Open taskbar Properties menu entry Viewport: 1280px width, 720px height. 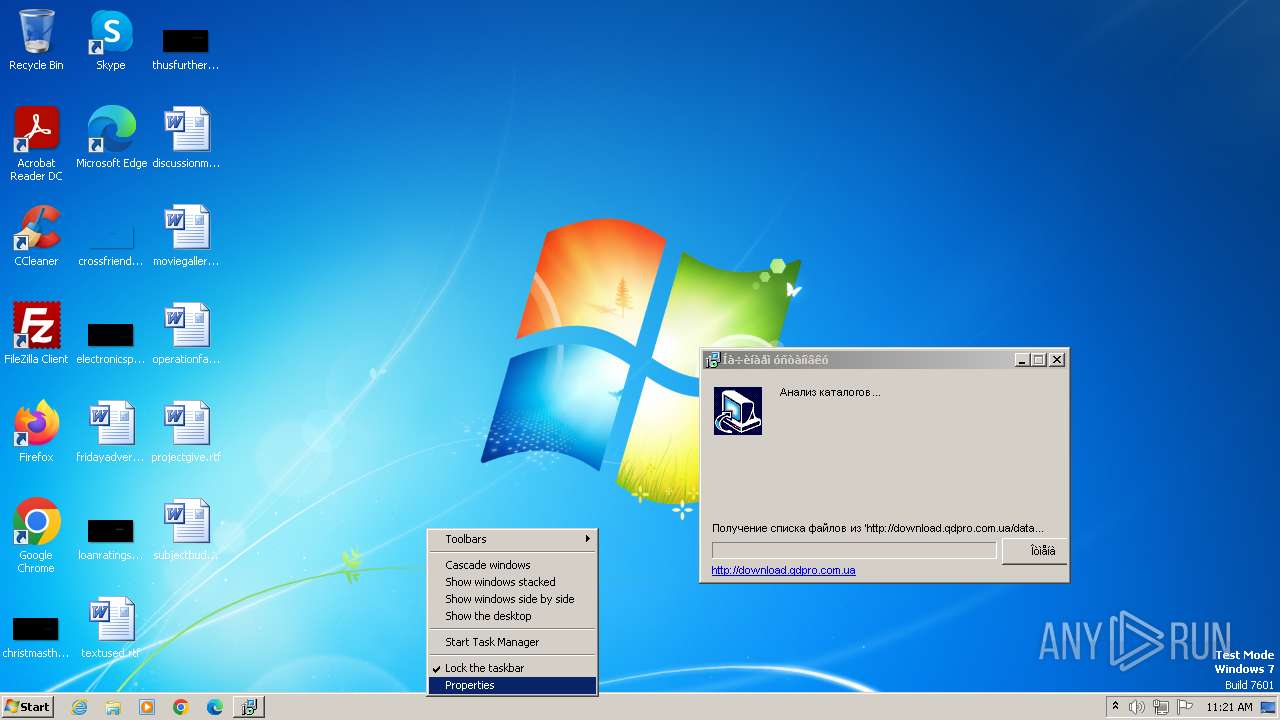(512, 685)
